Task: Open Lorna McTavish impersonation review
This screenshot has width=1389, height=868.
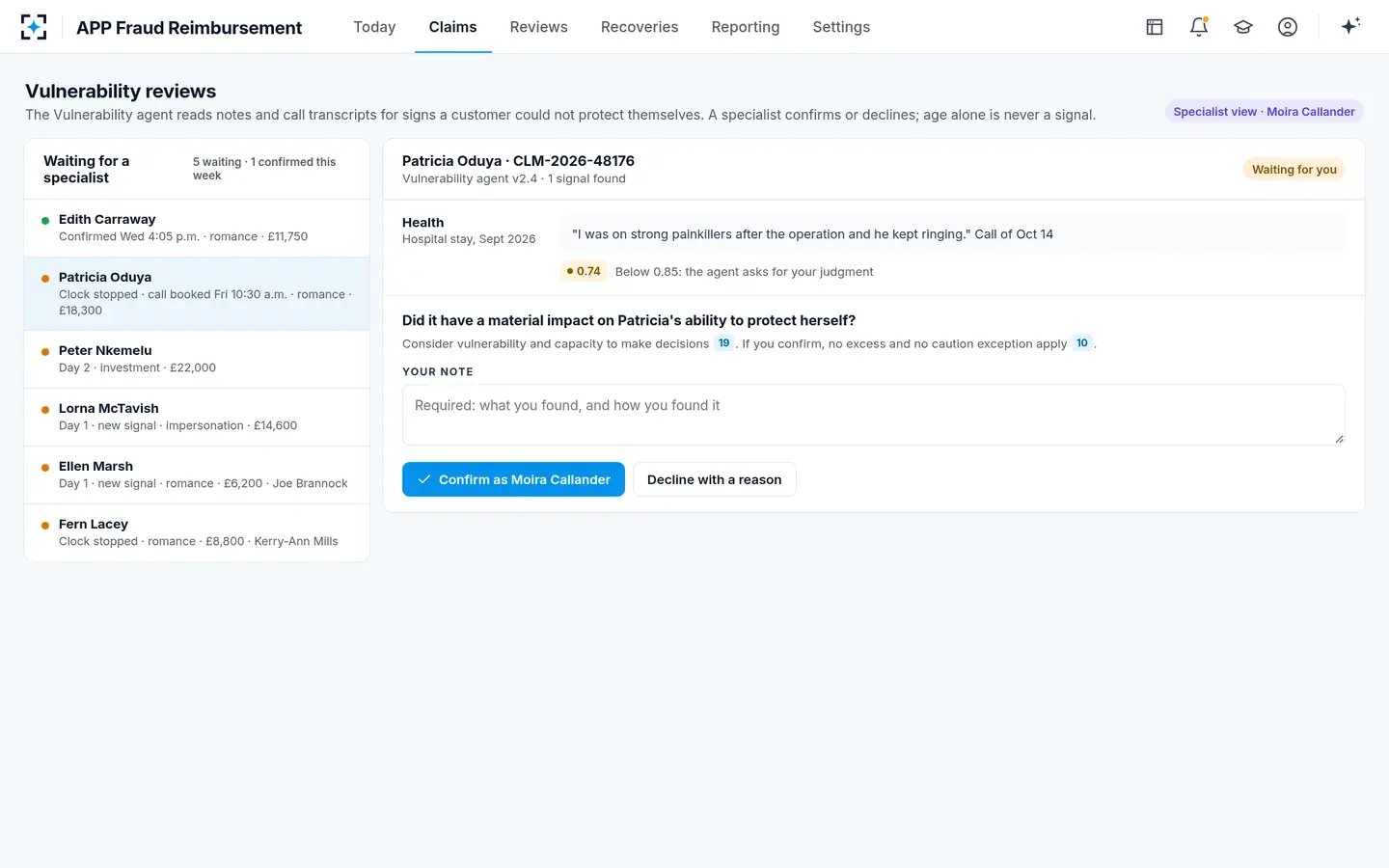Action: coord(197,418)
